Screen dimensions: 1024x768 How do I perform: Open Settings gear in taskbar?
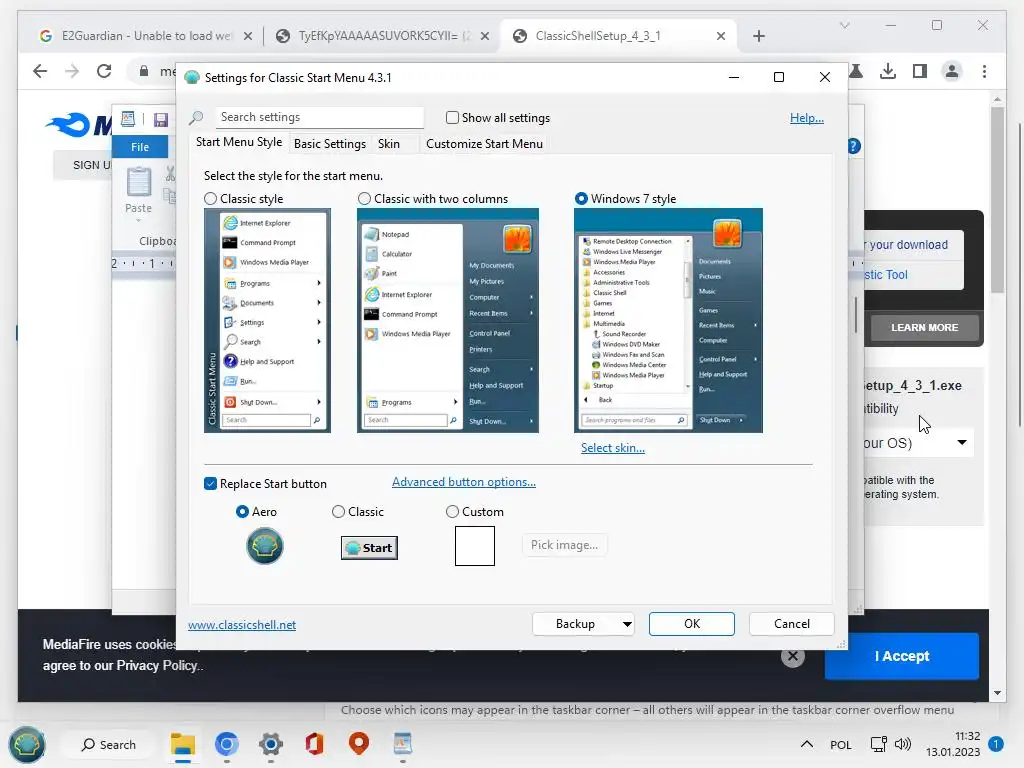coord(270,744)
